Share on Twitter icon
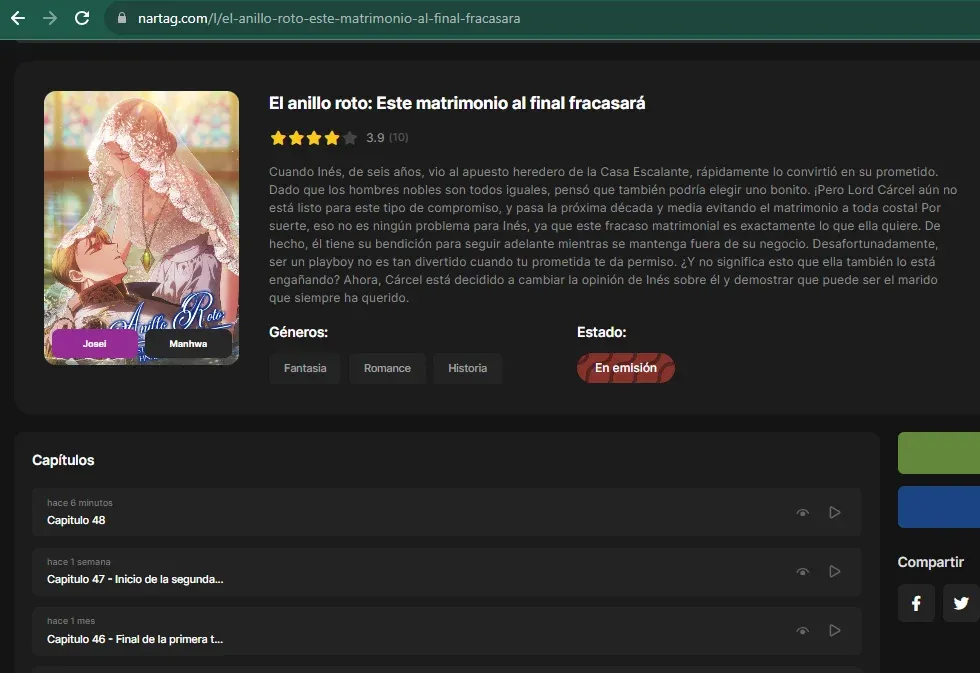980x673 pixels. 961,603
